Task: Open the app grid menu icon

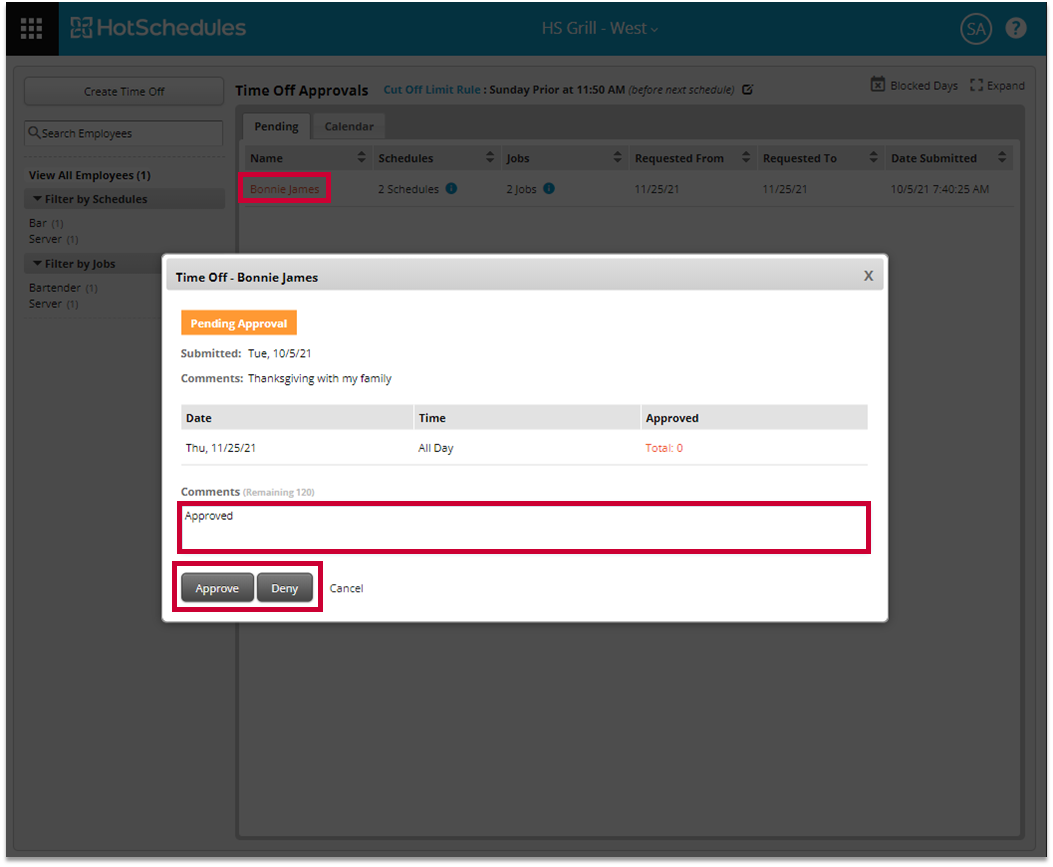Action: pos(31,29)
